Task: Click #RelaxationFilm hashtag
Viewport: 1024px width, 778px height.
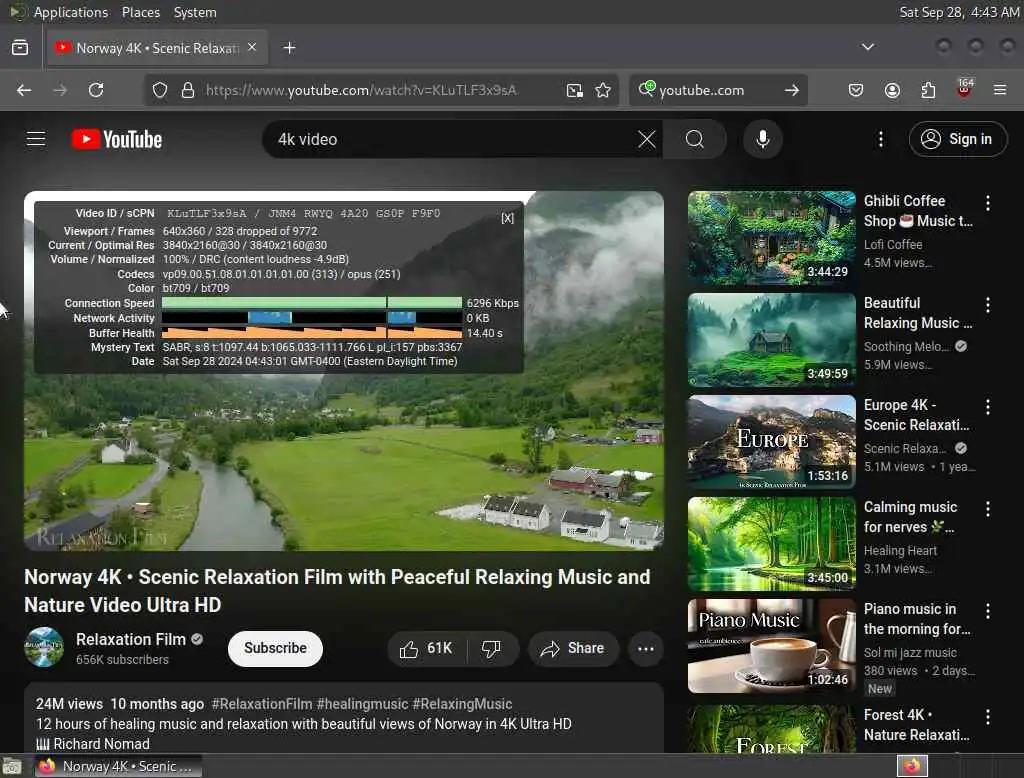Action: point(261,704)
